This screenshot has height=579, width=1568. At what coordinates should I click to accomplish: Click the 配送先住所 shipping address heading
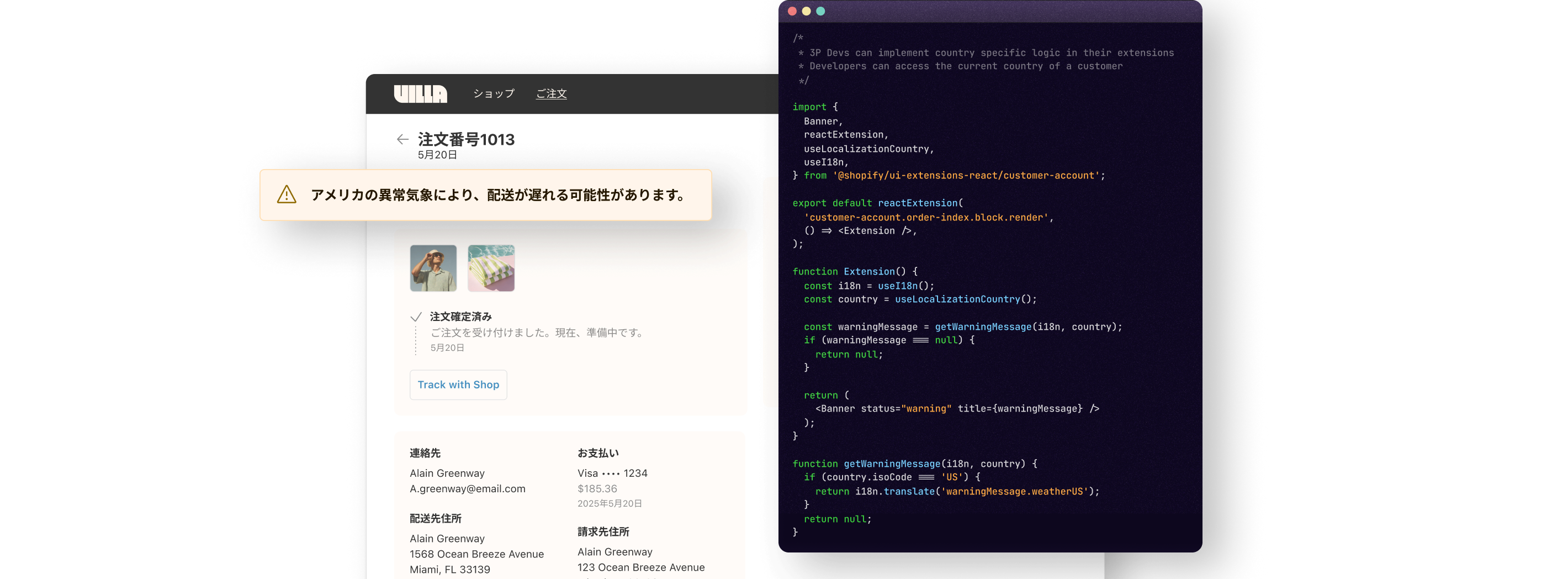coord(436,518)
